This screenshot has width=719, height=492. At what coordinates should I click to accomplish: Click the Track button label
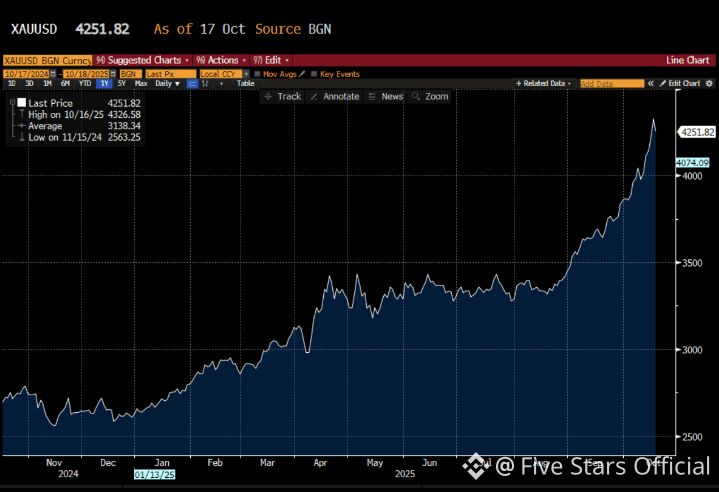click(289, 96)
